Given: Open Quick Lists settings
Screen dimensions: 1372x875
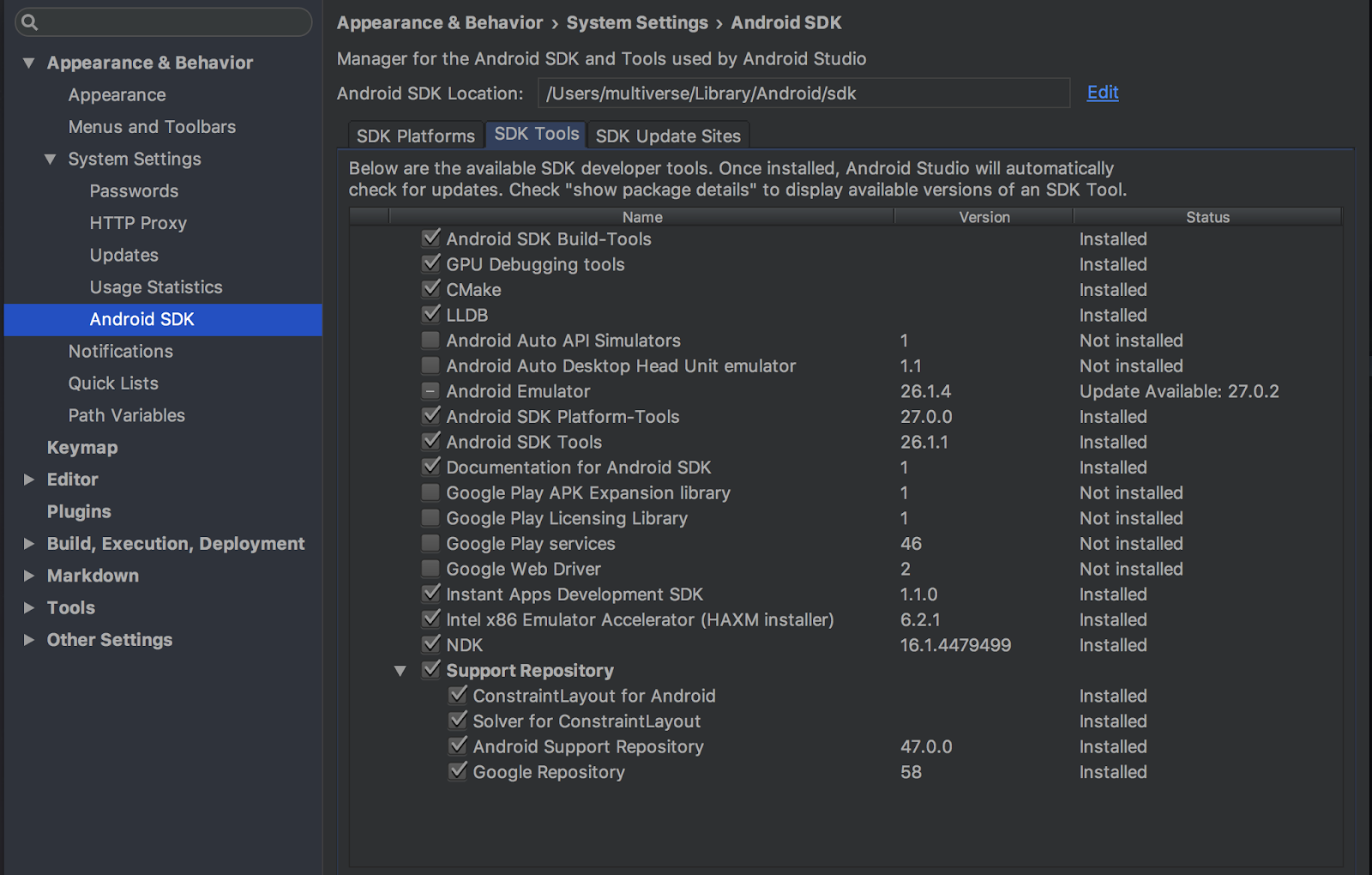Looking at the screenshot, I should (x=113, y=383).
